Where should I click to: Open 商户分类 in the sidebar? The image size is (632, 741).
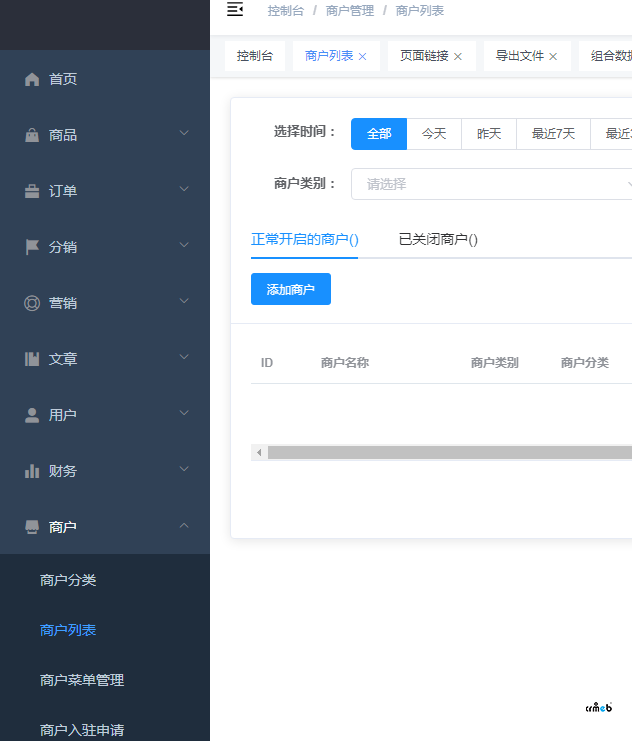(68, 580)
